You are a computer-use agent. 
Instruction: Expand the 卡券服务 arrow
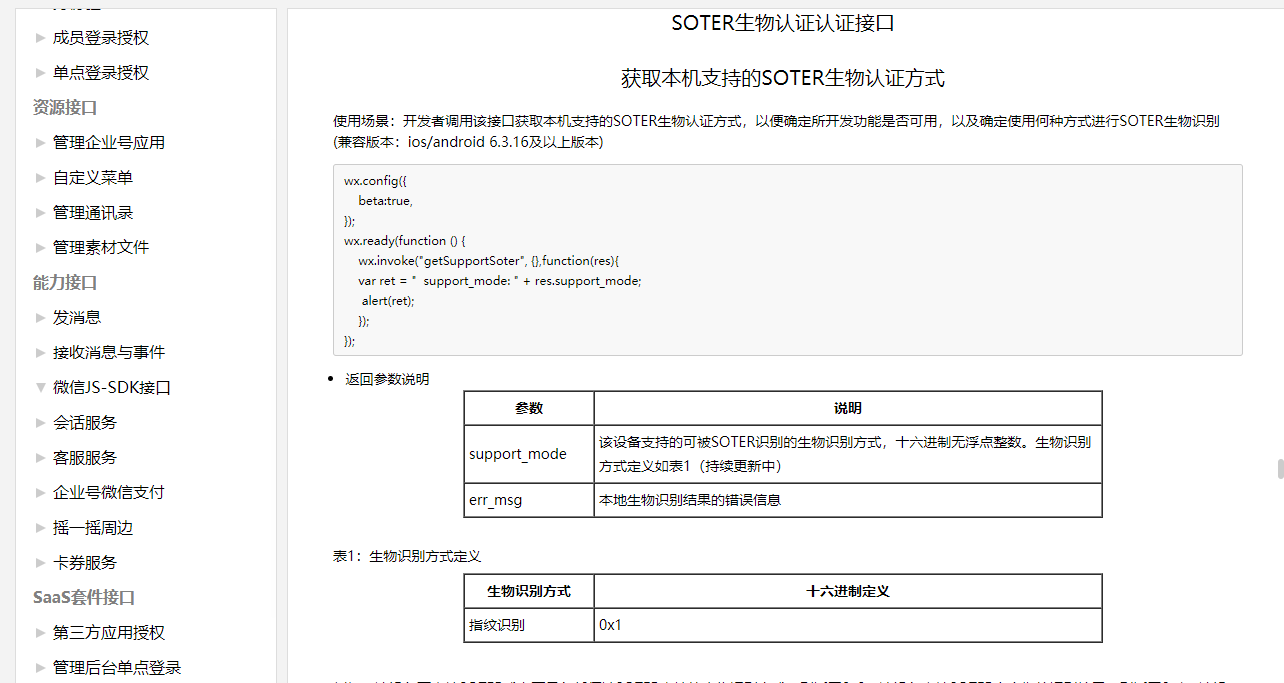(40, 563)
